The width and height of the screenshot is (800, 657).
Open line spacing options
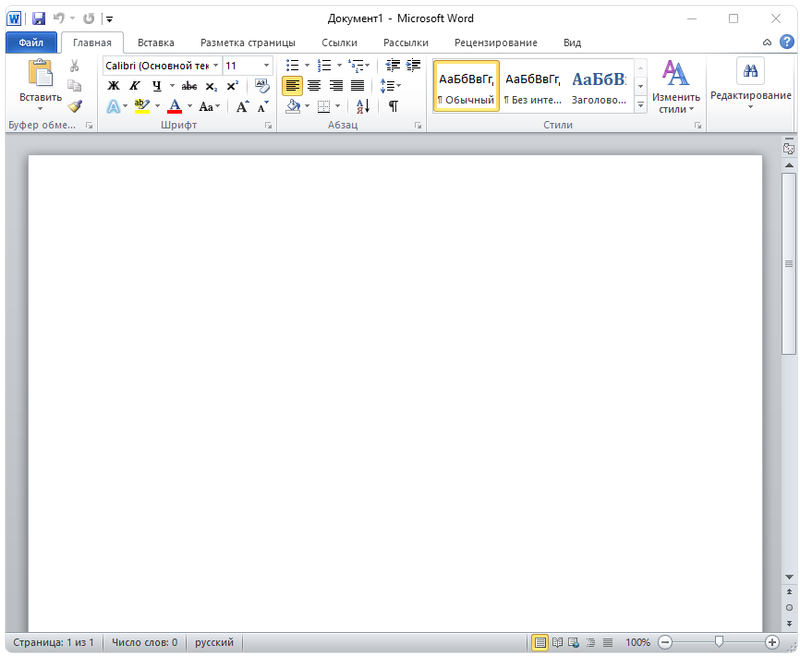pyautogui.click(x=390, y=86)
